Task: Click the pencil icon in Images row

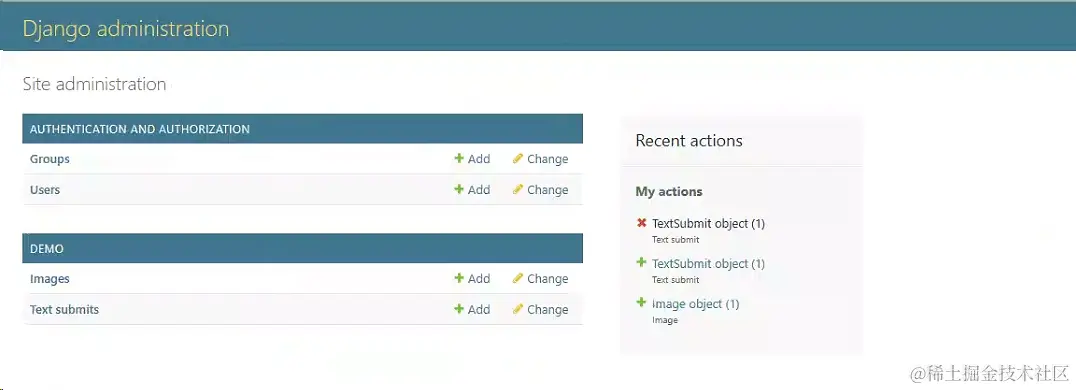Action: tap(518, 279)
